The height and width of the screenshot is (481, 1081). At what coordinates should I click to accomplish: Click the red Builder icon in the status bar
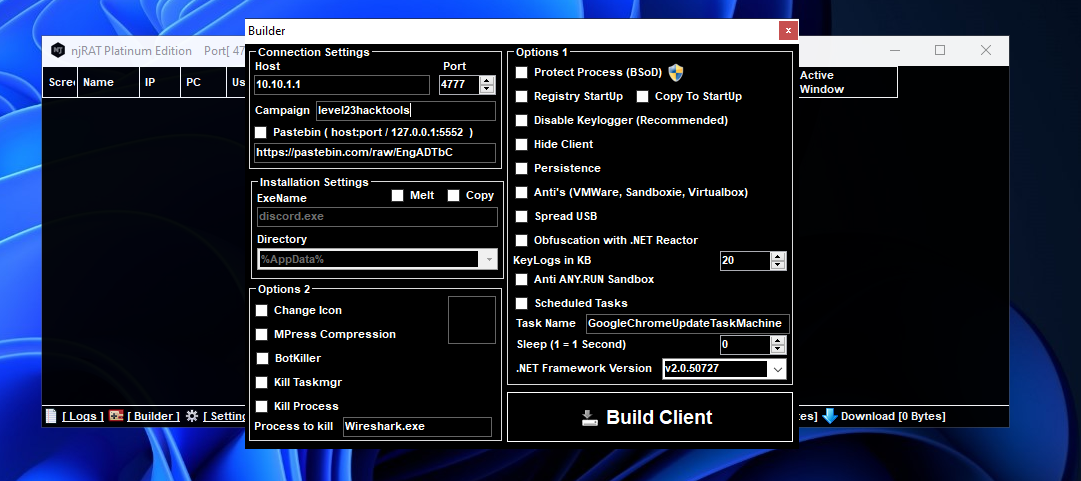(117, 416)
